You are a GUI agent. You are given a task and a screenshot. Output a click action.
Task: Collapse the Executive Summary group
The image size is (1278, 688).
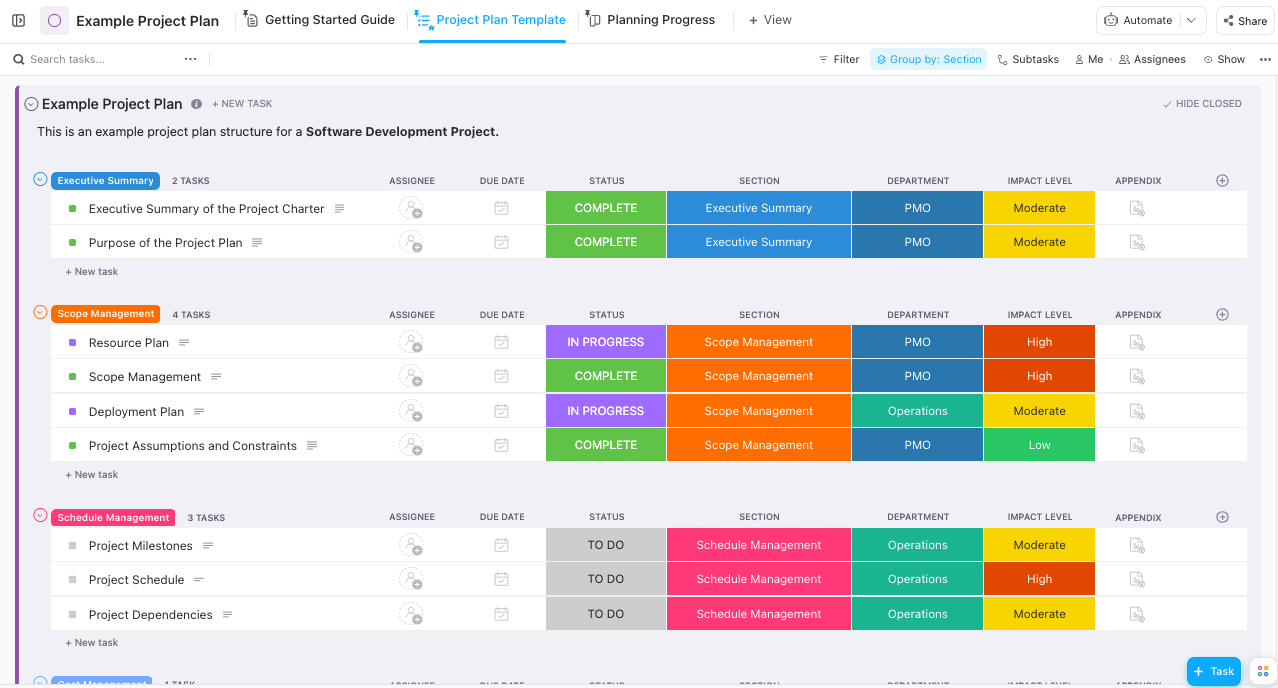click(x=40, y=180)
